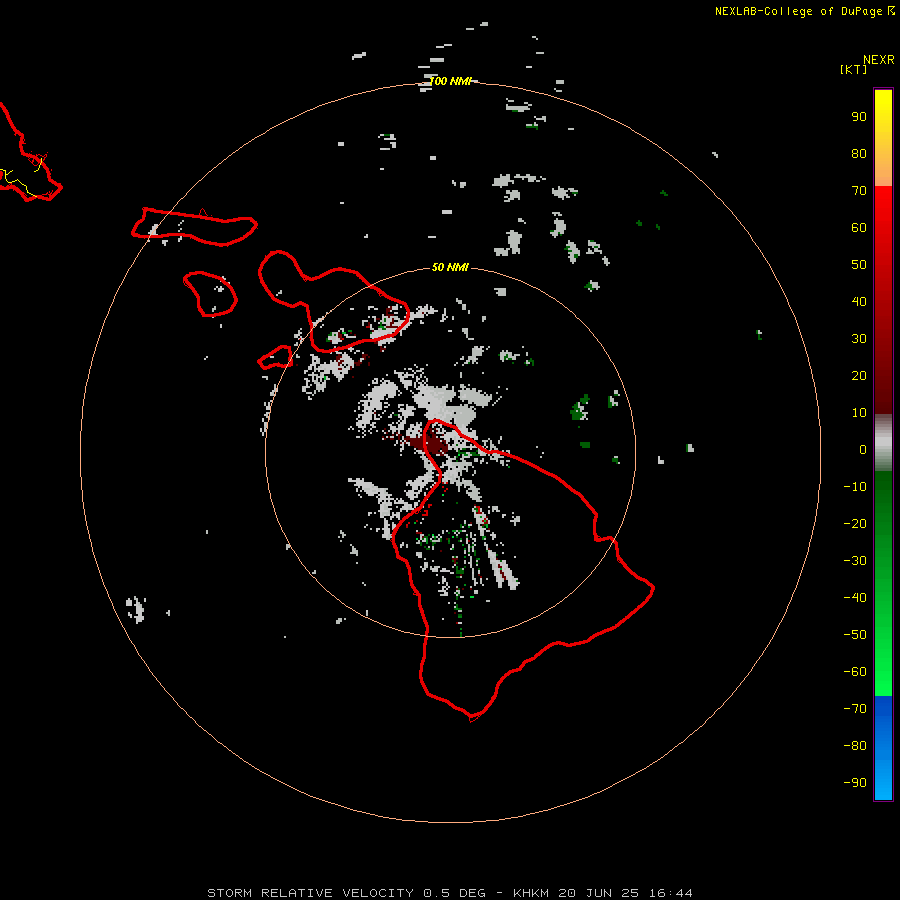Click the 20 value on the velocity scale
900x900 pixels.
pos(859,375)
